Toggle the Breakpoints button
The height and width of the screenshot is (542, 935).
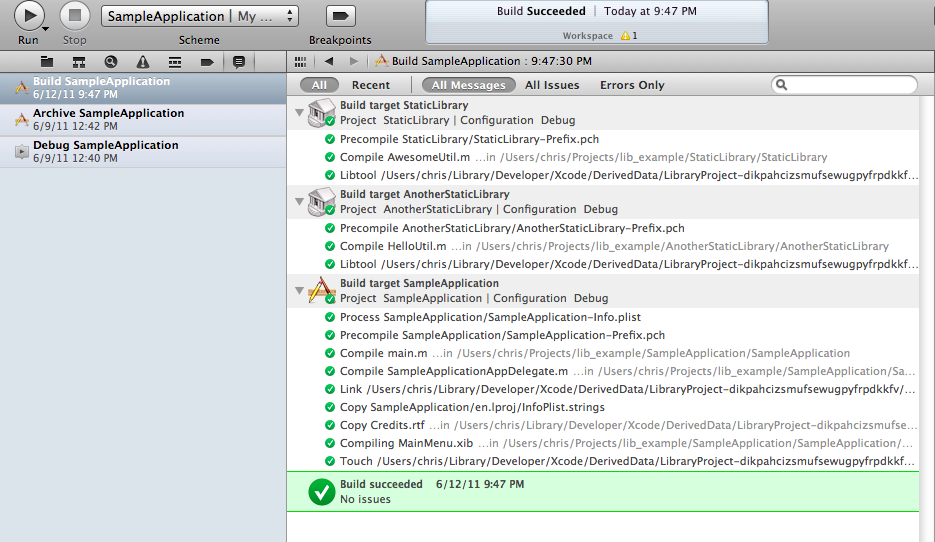click(340, 16)
